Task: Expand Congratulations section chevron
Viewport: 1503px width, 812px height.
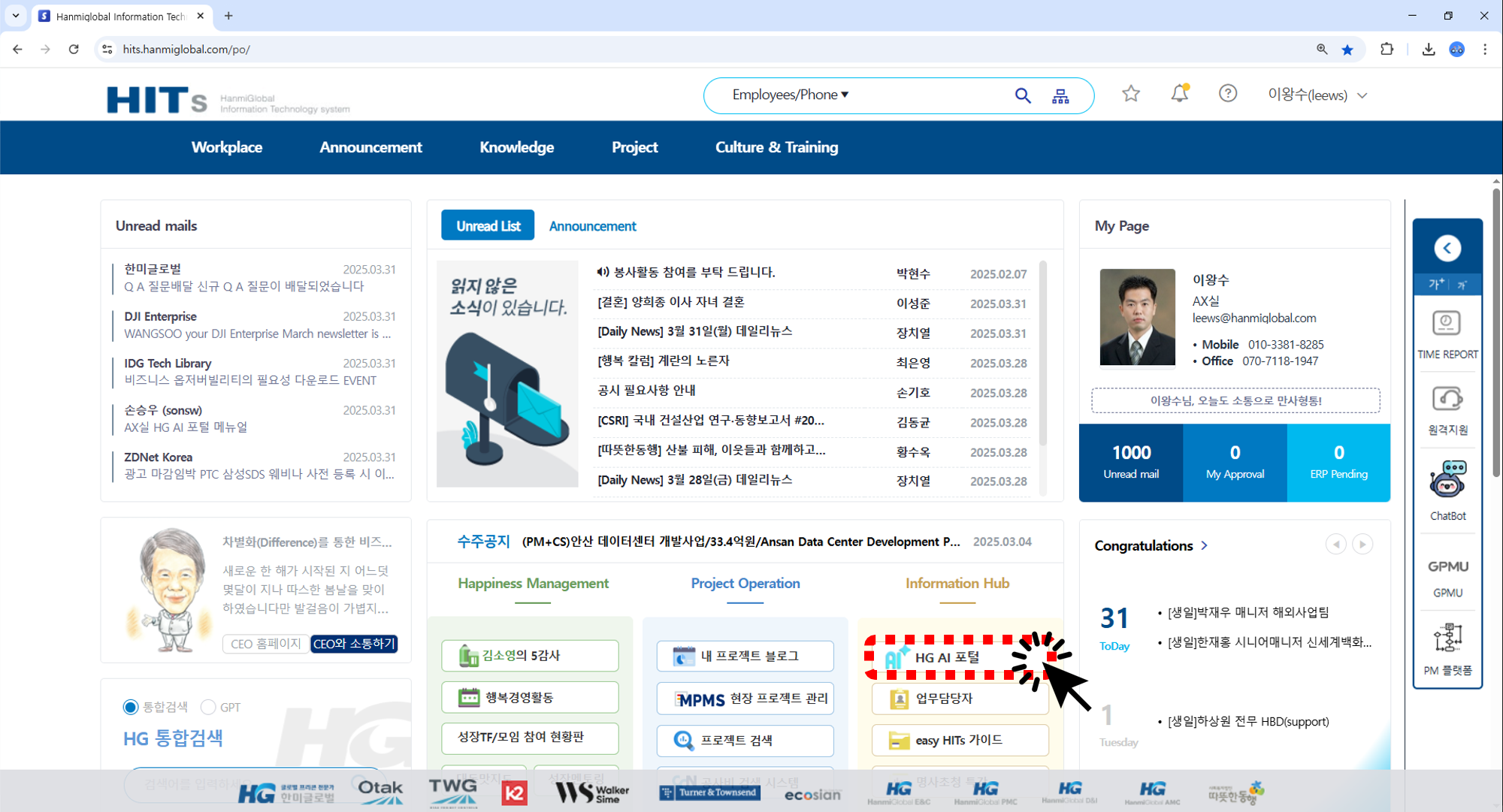Action: pyautogui.click(x=1205, y=545)
